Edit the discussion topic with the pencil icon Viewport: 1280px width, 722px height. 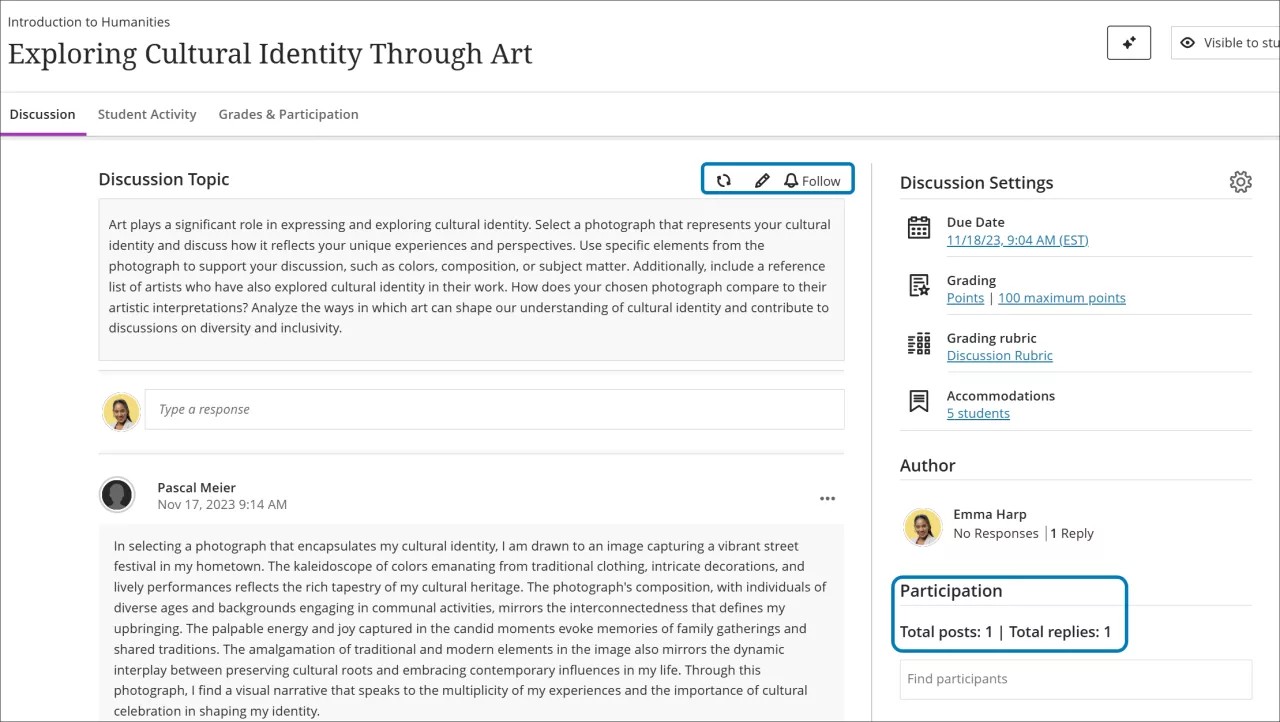coord(762,180)
